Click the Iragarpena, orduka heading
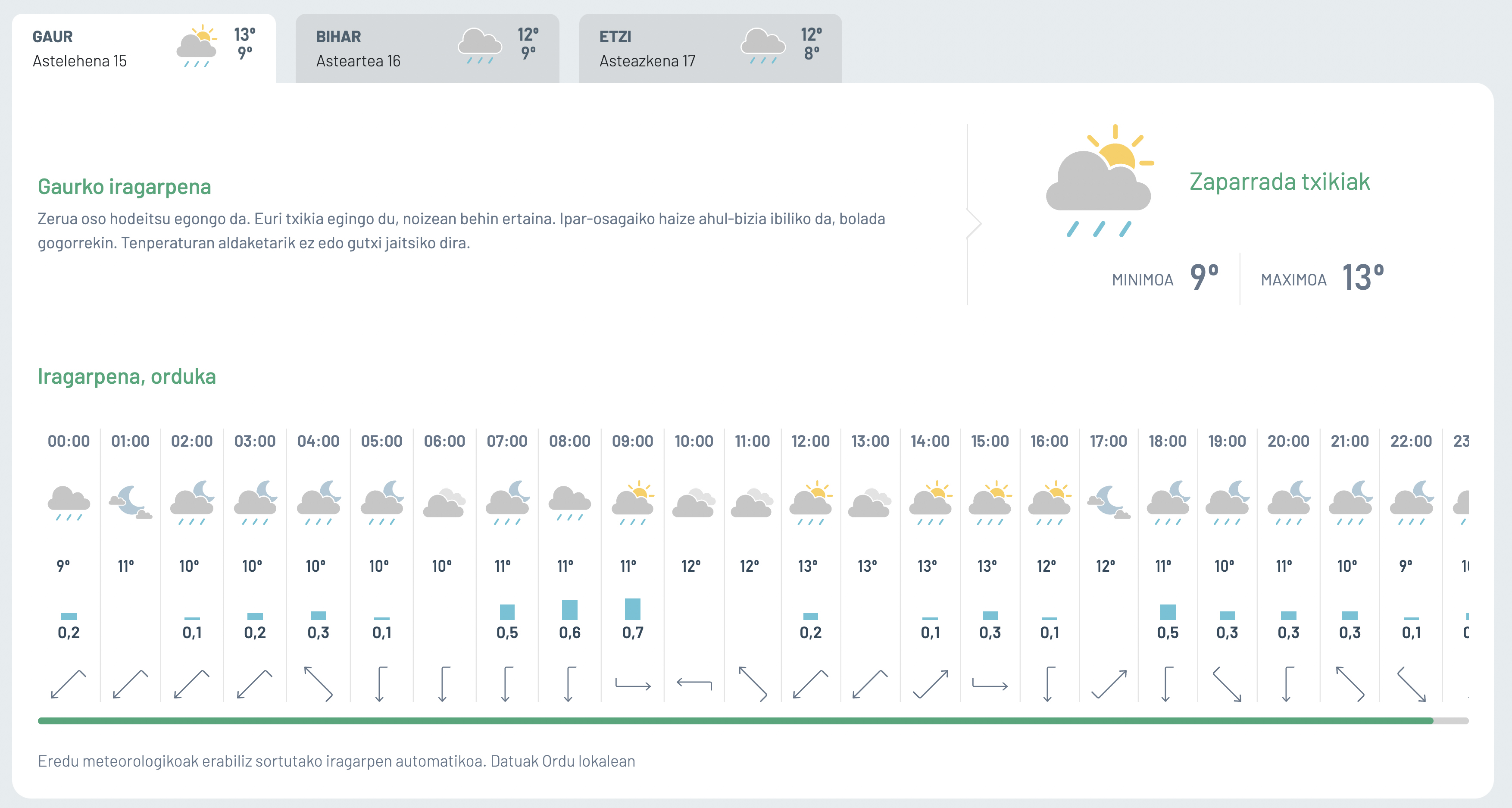The height and width of the screenshot is (808, 1512). (x=127, y=376)
